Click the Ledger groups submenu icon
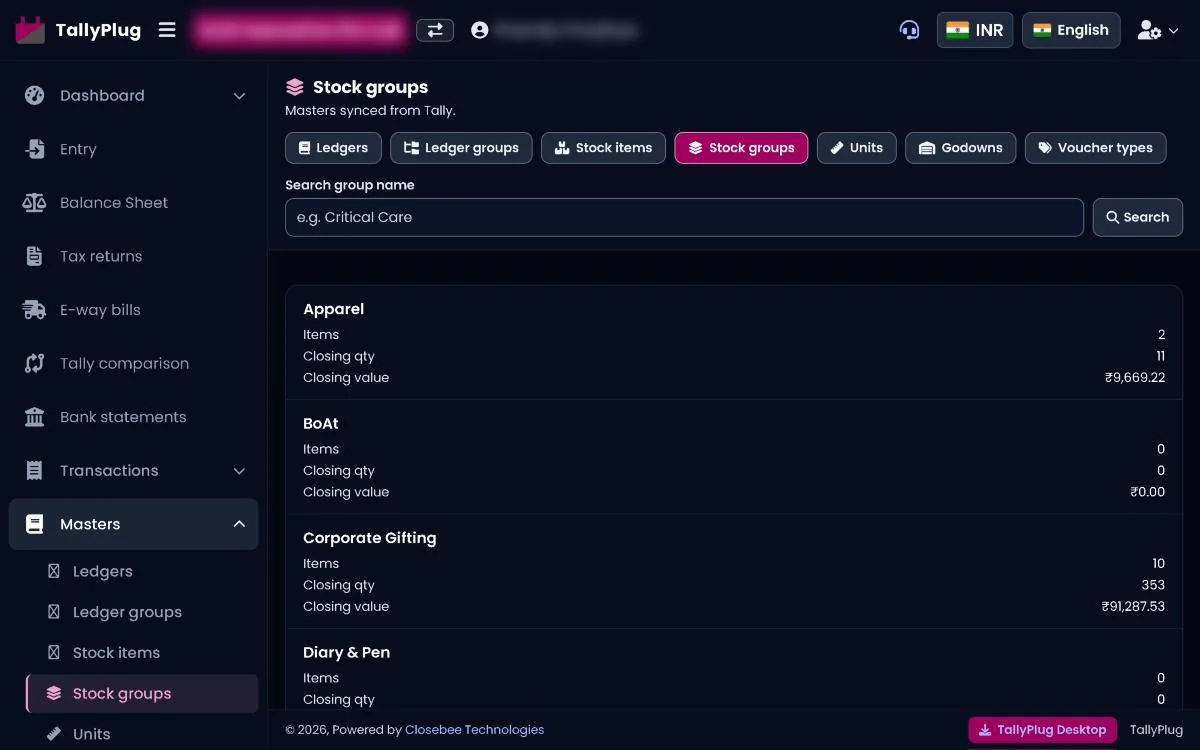Viewport: 1200px width, 750px height. click(x=54, y=612)
